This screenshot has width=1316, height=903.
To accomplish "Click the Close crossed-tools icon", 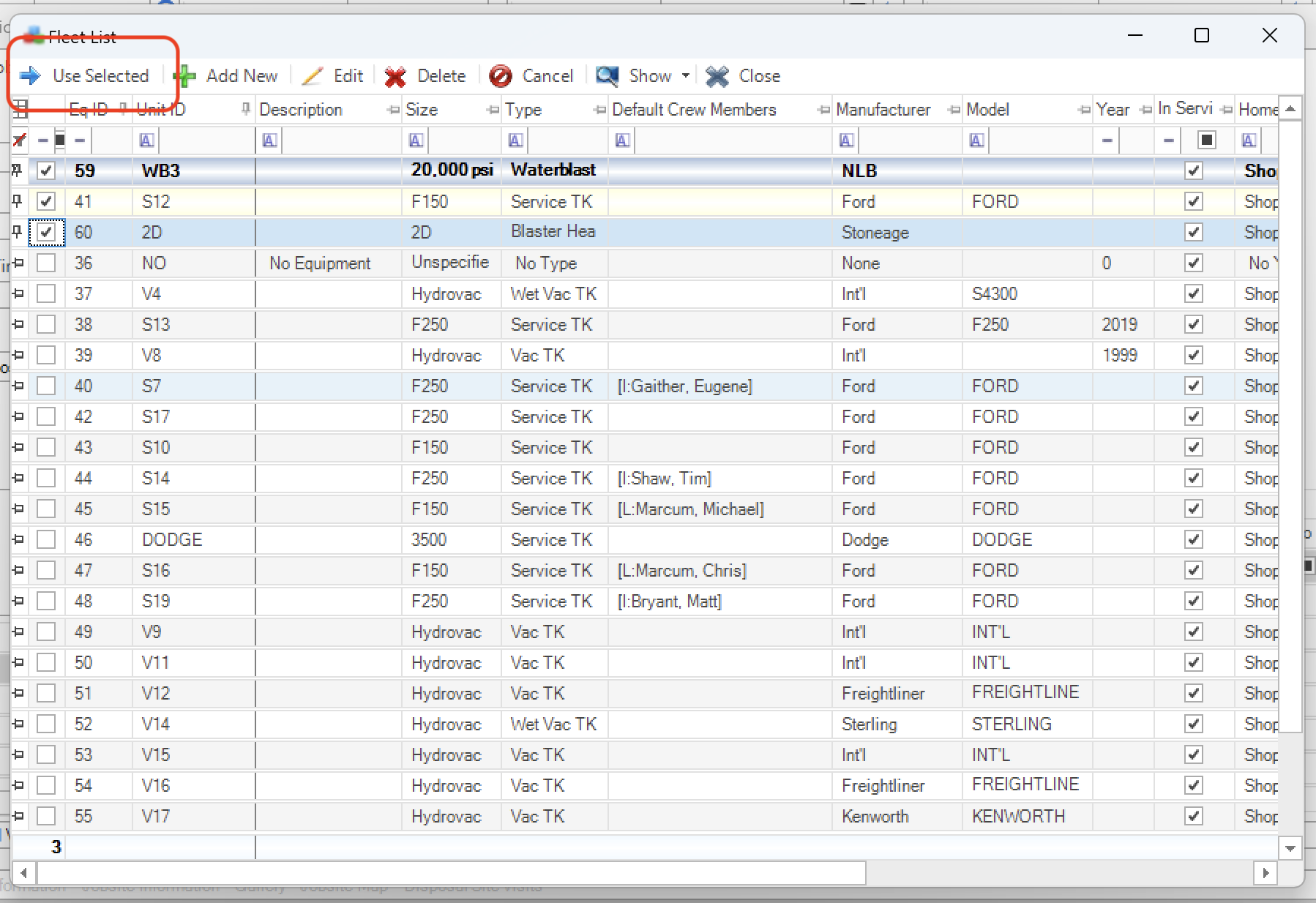I will (717, 76).
